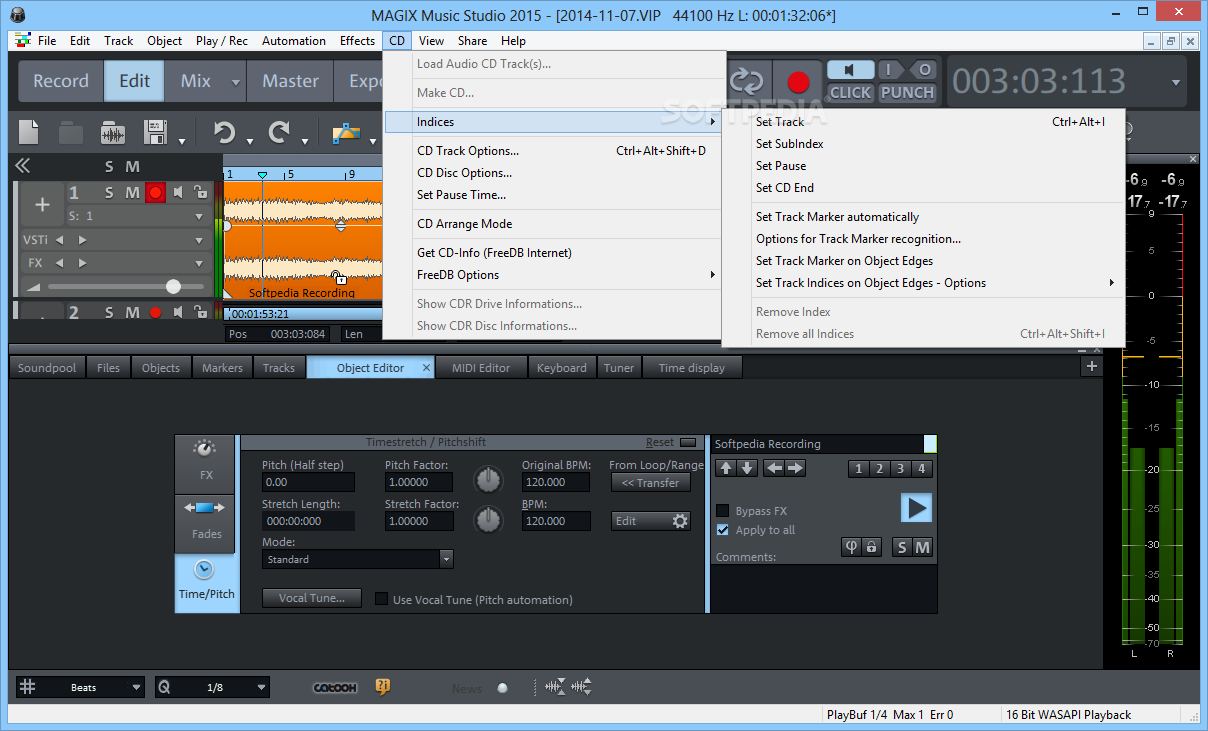Open the save options dropdown arrow
Viewport: 1208px width, 731px height.
pyautogui.click(x=182, y=140)
